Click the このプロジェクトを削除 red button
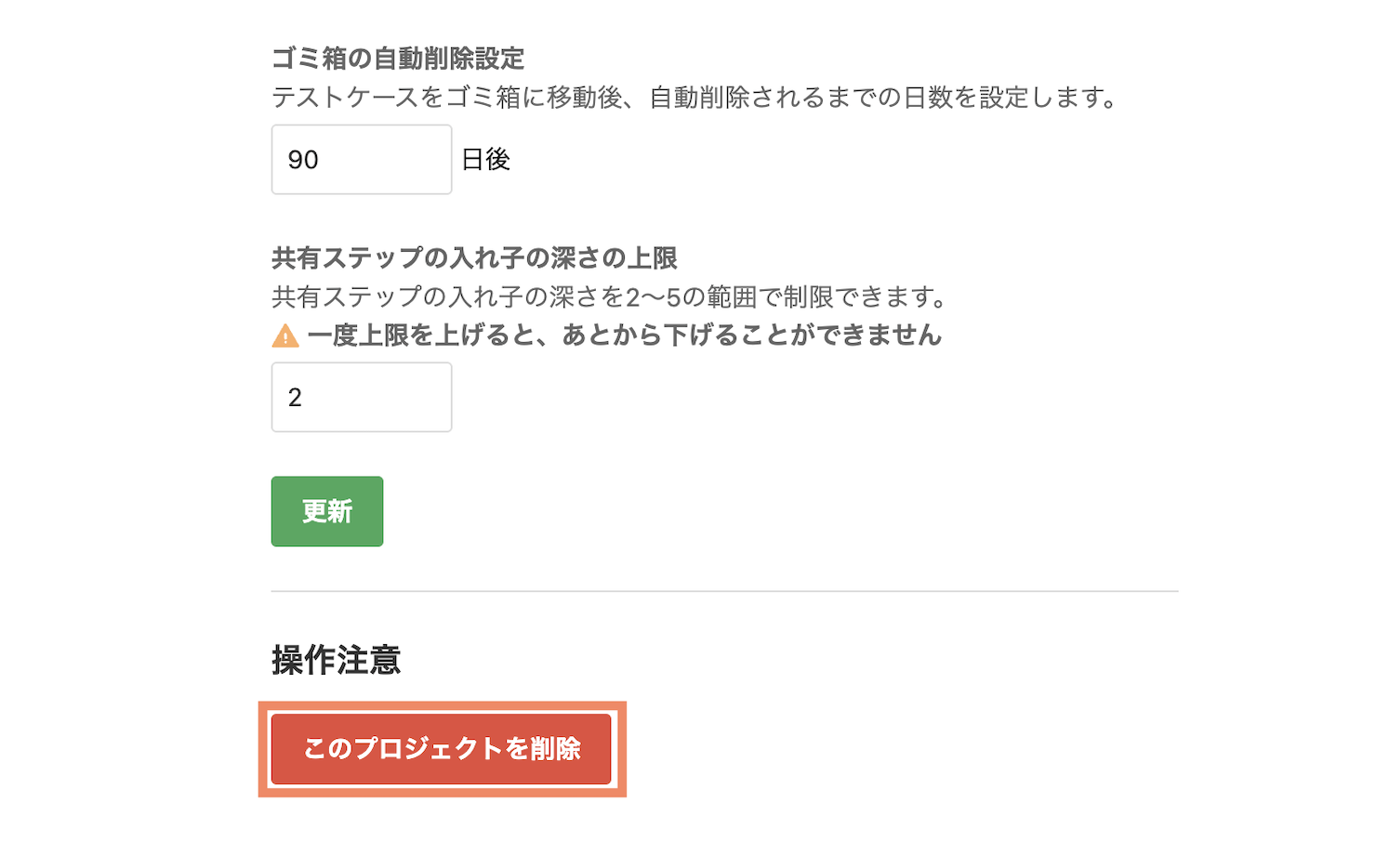Viewport: 1389px width, 868px height. (x=442, y=749)
